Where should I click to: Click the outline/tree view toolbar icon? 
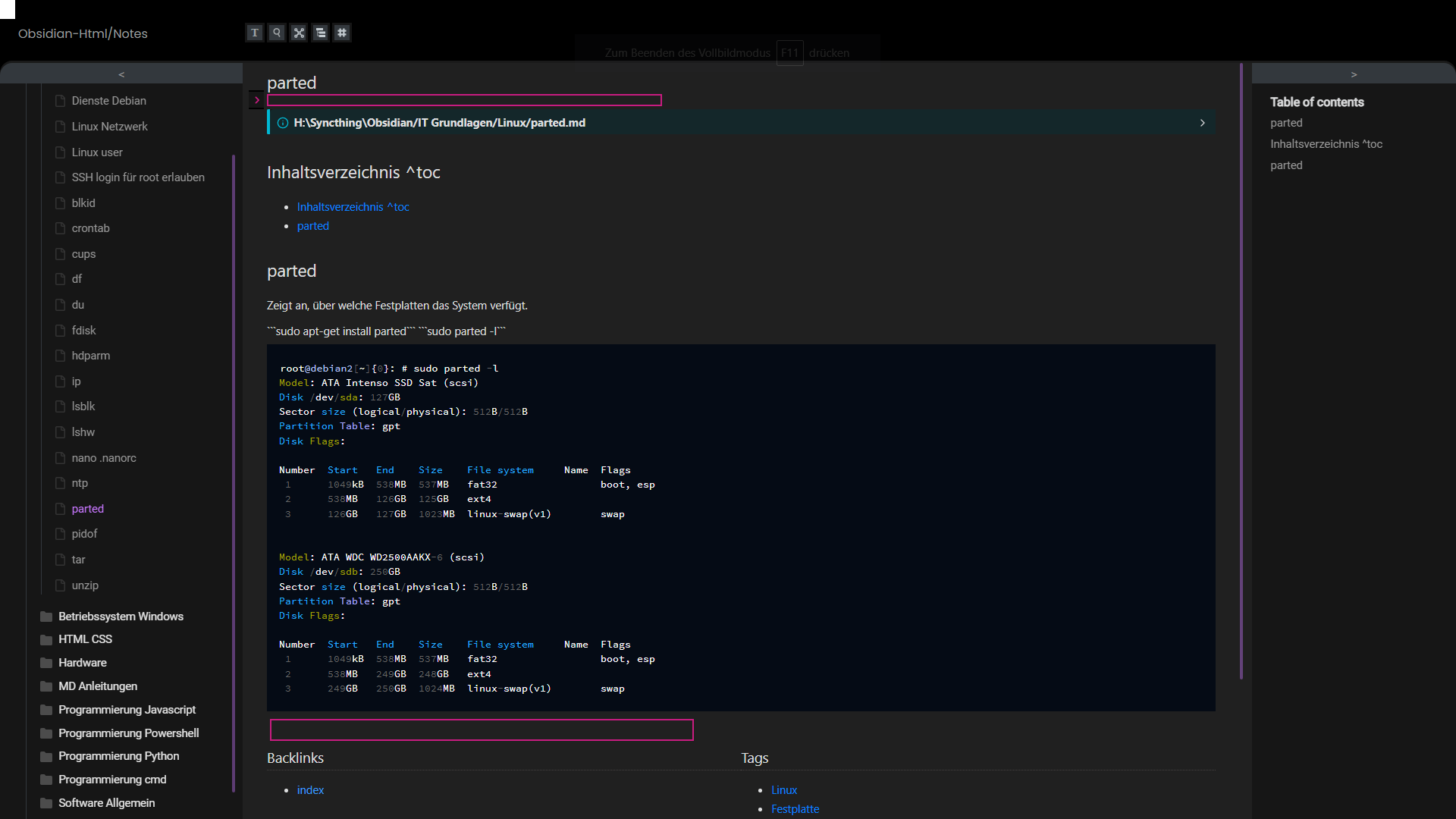click(x=321, y=33)
